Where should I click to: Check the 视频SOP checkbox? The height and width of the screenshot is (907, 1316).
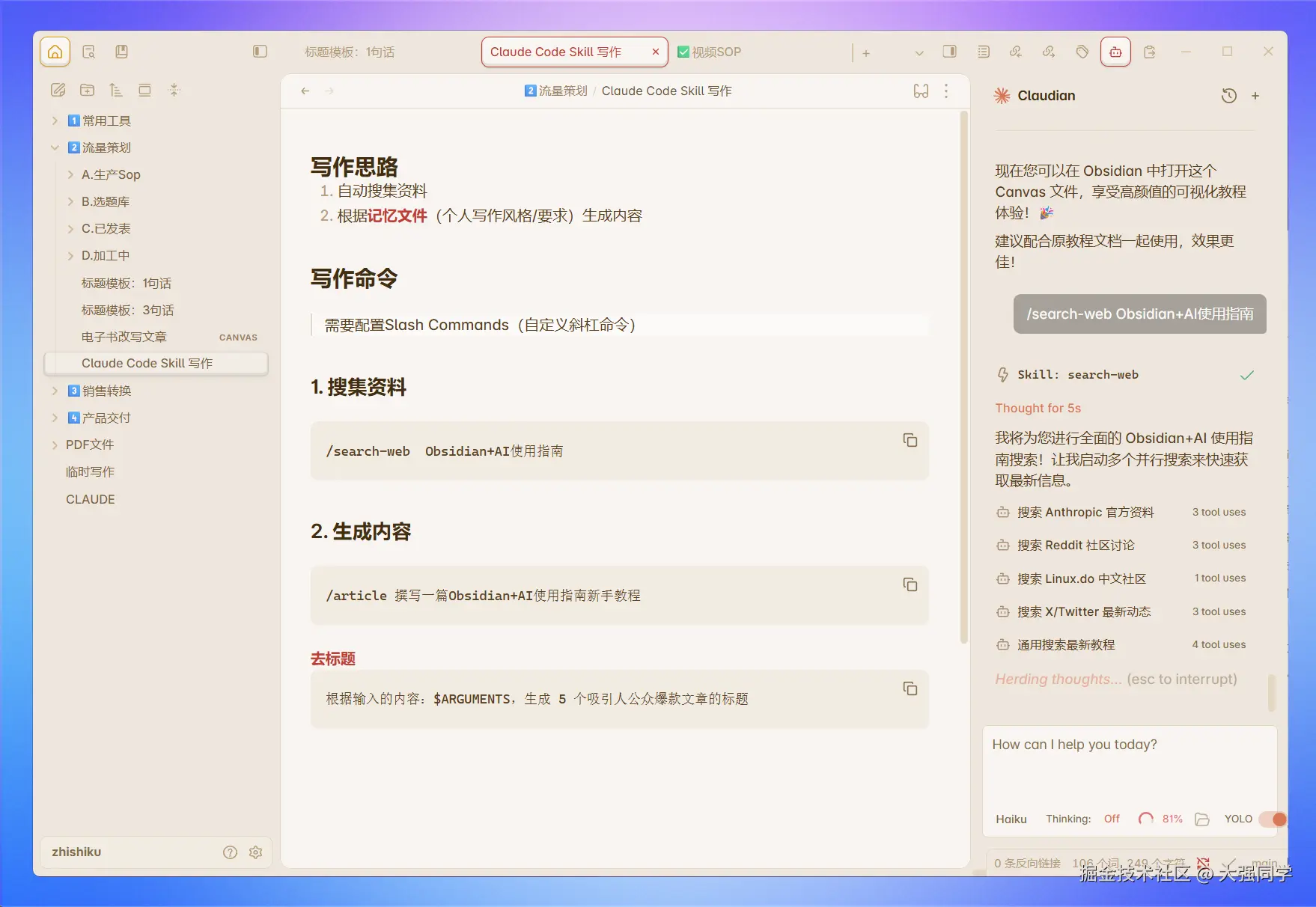click(683, 52)
